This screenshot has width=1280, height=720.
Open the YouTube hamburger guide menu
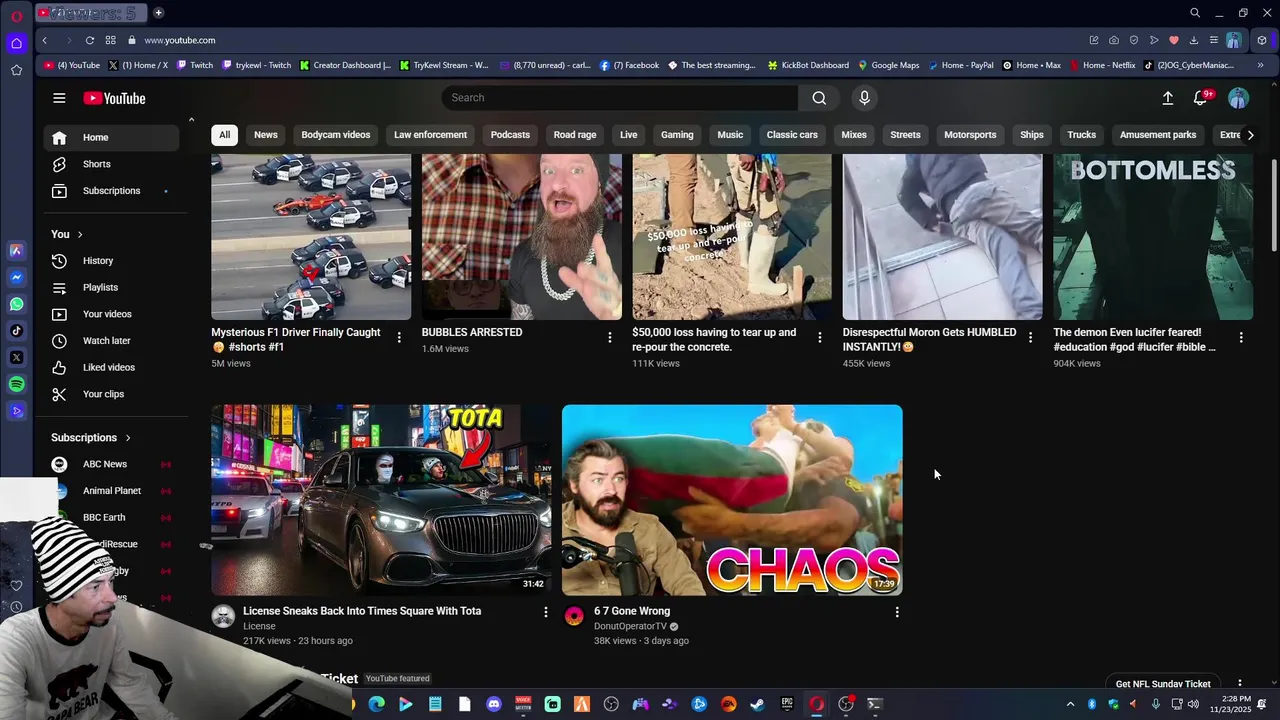pyautogui.click(x=59, y=98)
